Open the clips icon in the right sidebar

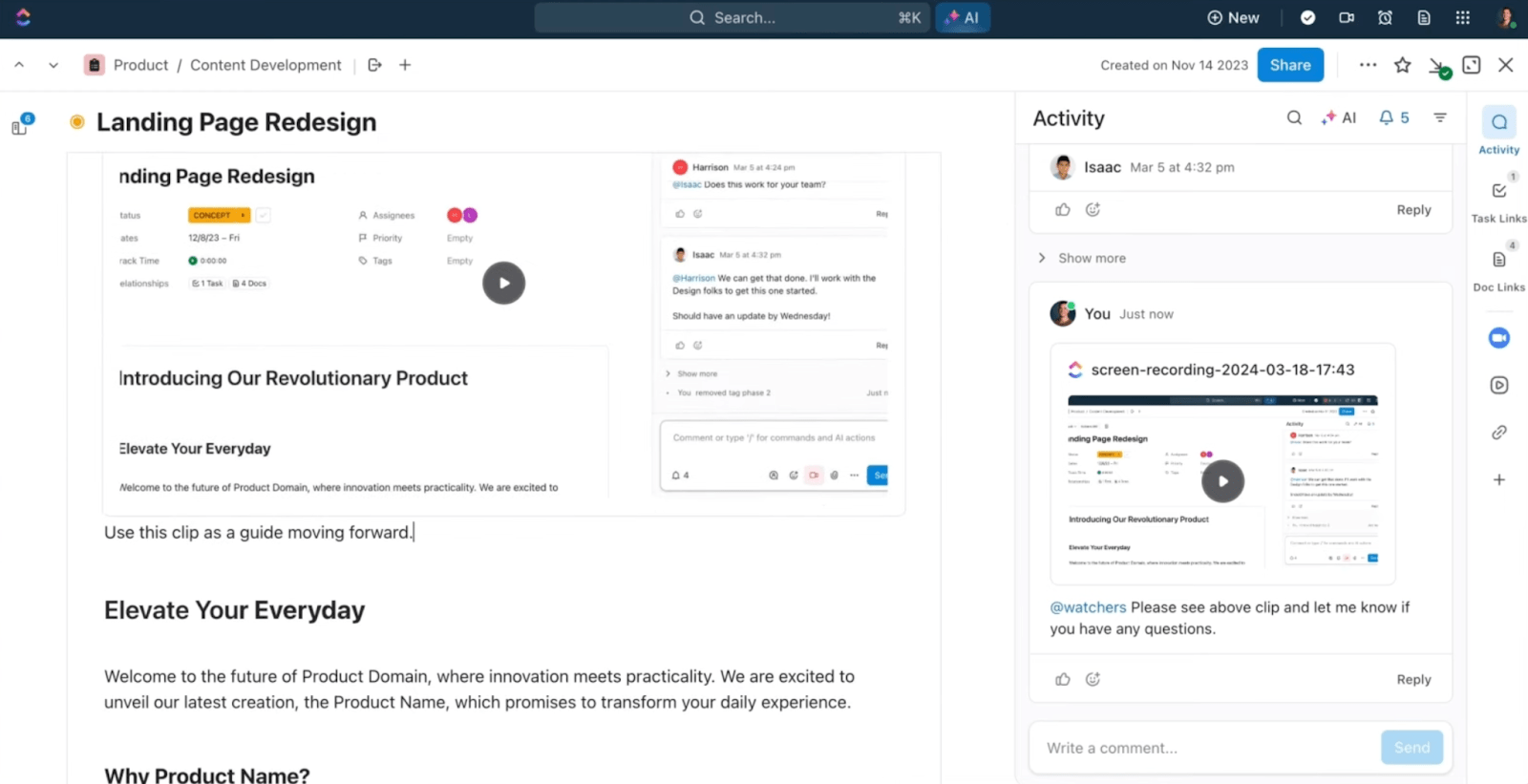click(x=1498, y=385)
